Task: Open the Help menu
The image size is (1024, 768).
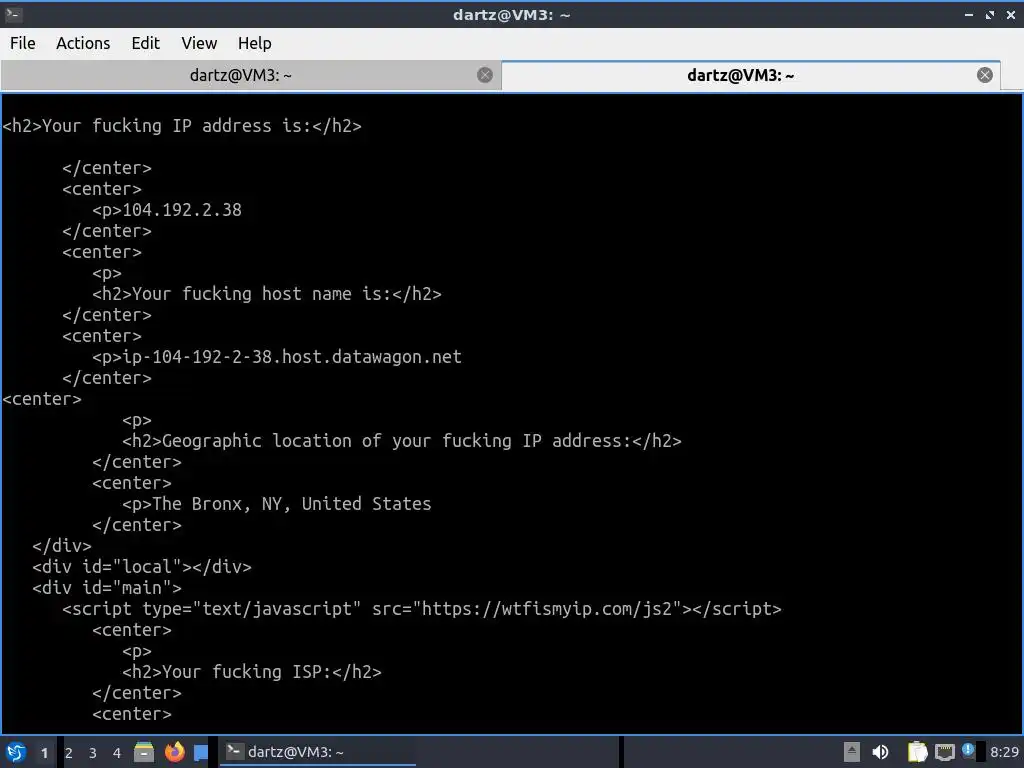Action: pyautogui.click(x=254, y=43)
